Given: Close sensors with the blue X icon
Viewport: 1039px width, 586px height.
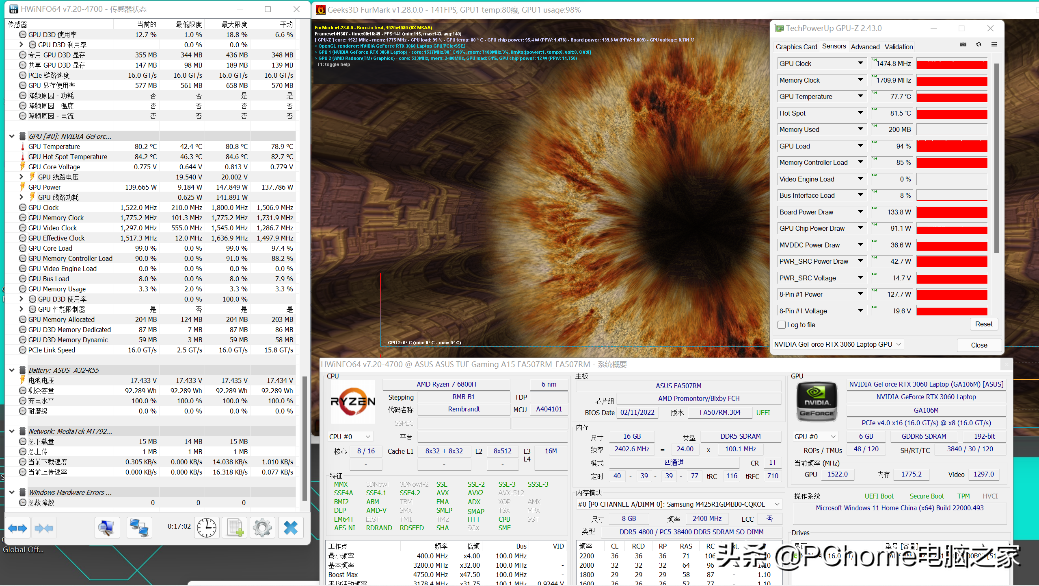Looking at the screenshot, I should [x=290, y=527].
